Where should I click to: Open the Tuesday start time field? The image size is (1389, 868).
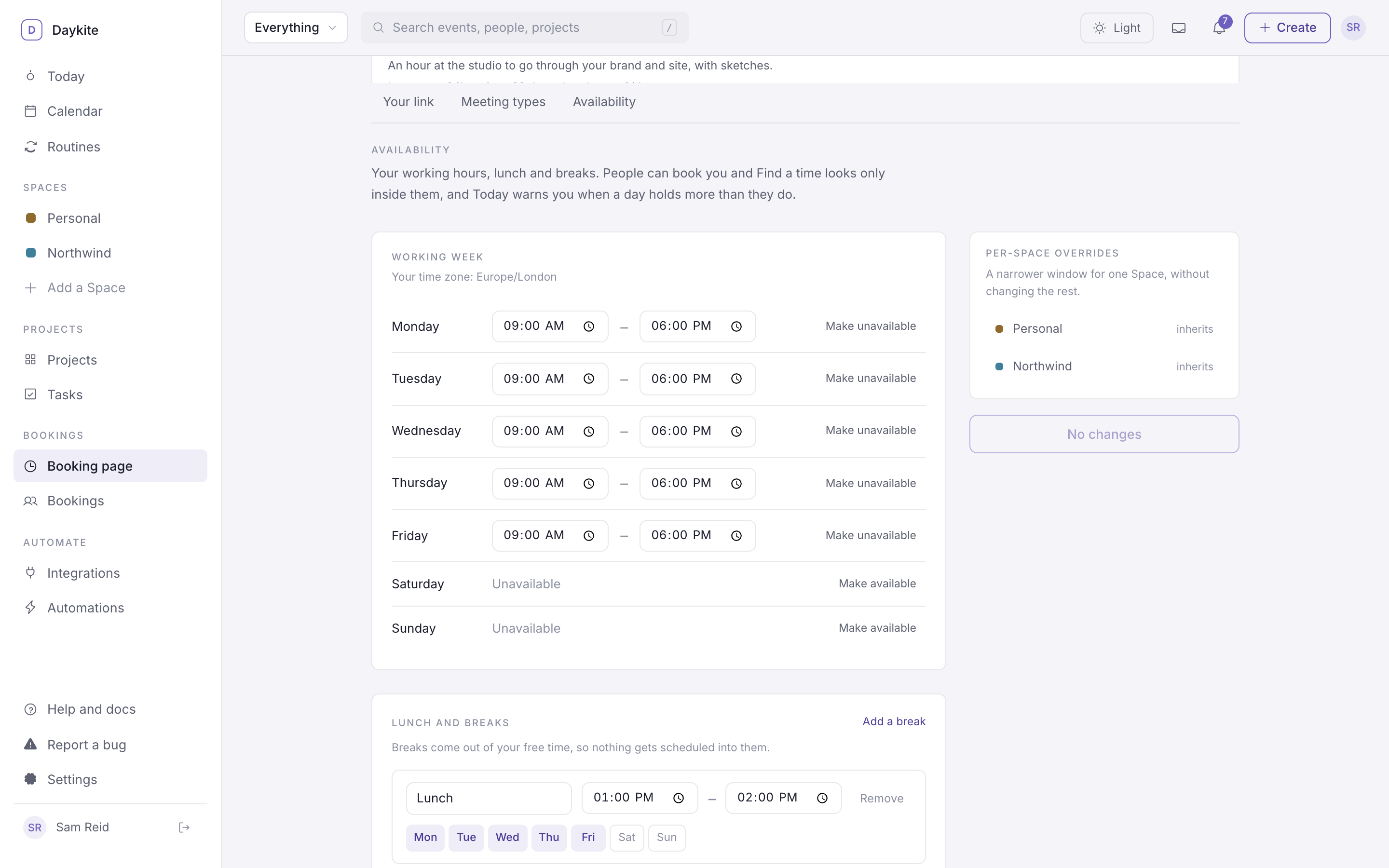tap(550, 379)
